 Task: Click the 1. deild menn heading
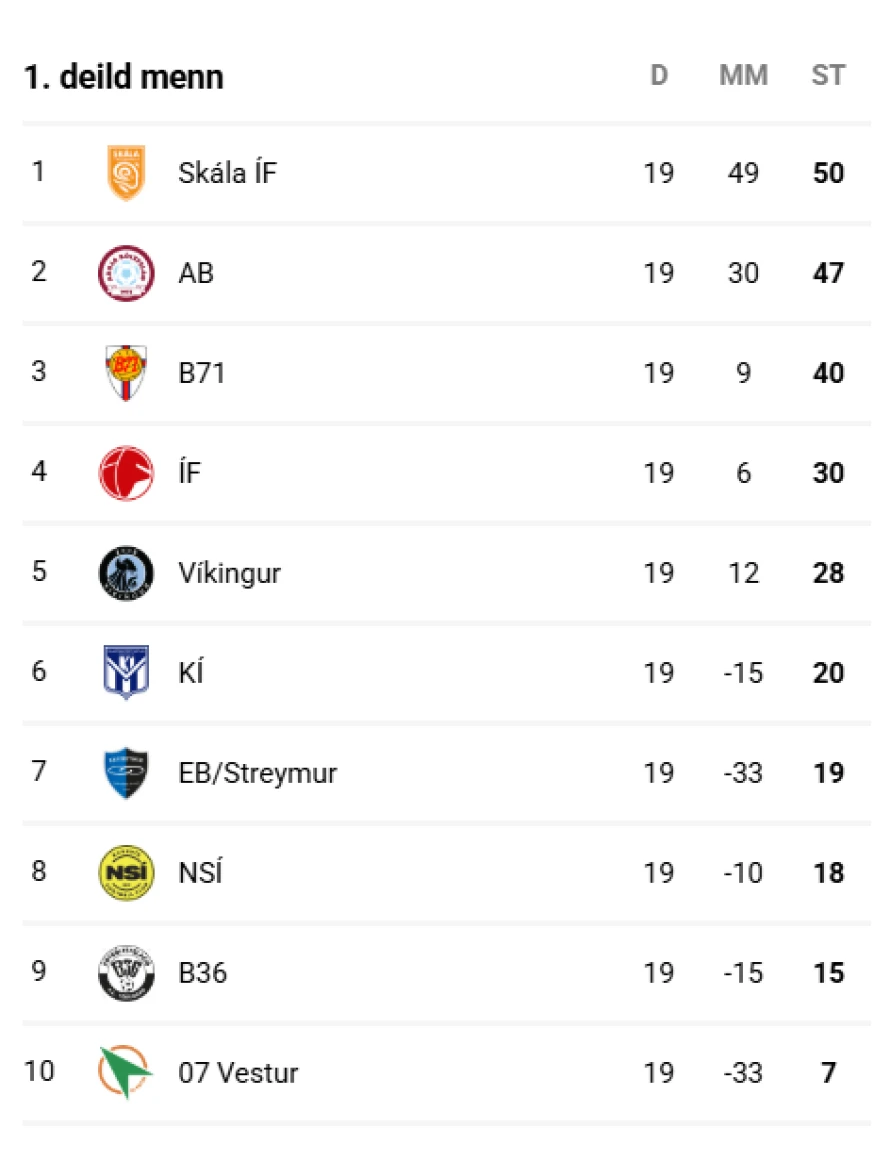[x=124, y=76]
